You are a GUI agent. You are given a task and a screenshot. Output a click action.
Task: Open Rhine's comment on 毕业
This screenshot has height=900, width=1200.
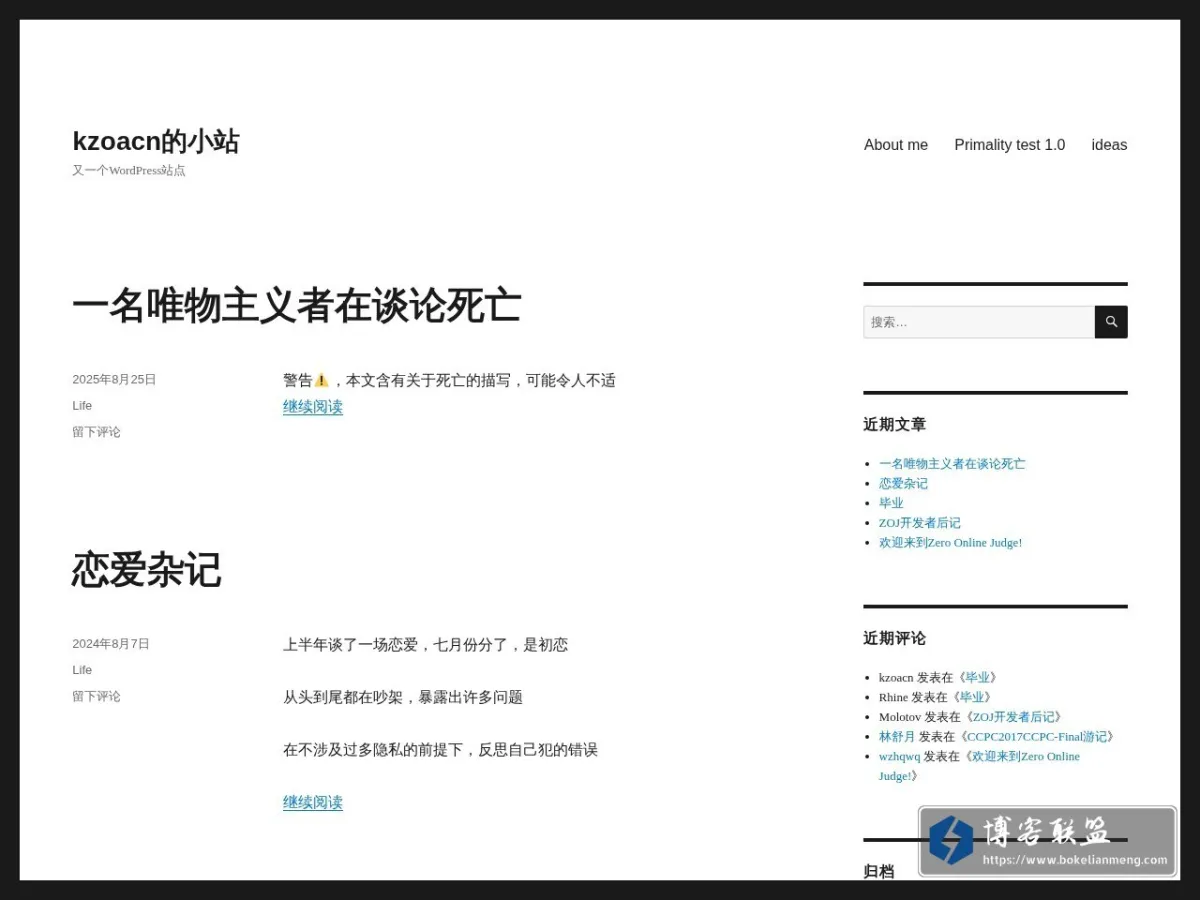point(971,697)
